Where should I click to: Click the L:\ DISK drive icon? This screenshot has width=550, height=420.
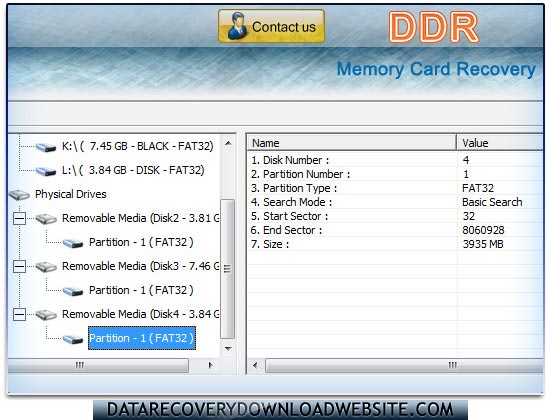(46, 171)
